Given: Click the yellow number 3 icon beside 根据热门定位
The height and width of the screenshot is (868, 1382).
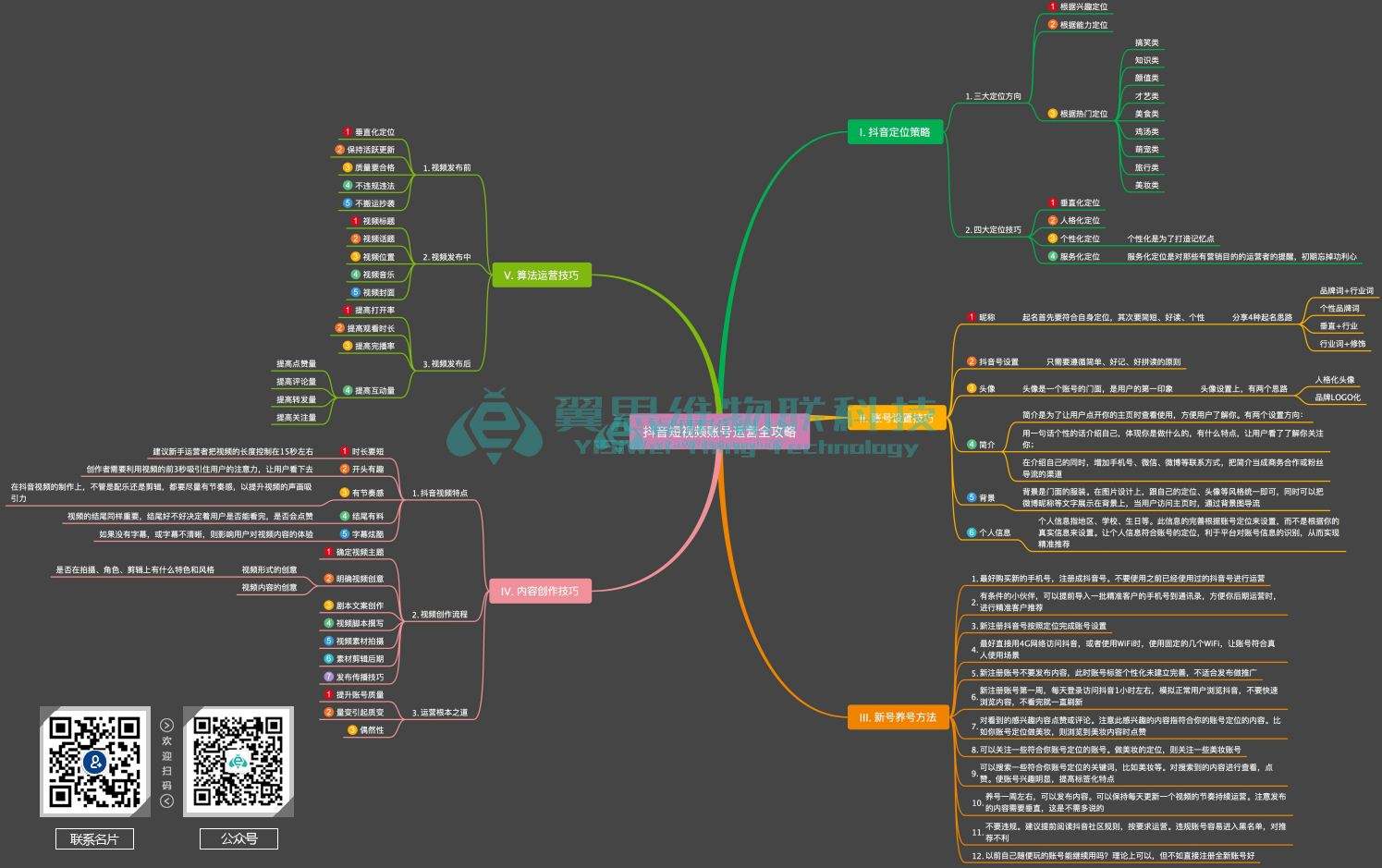Looking at the screenshot, I should 1052,114.
